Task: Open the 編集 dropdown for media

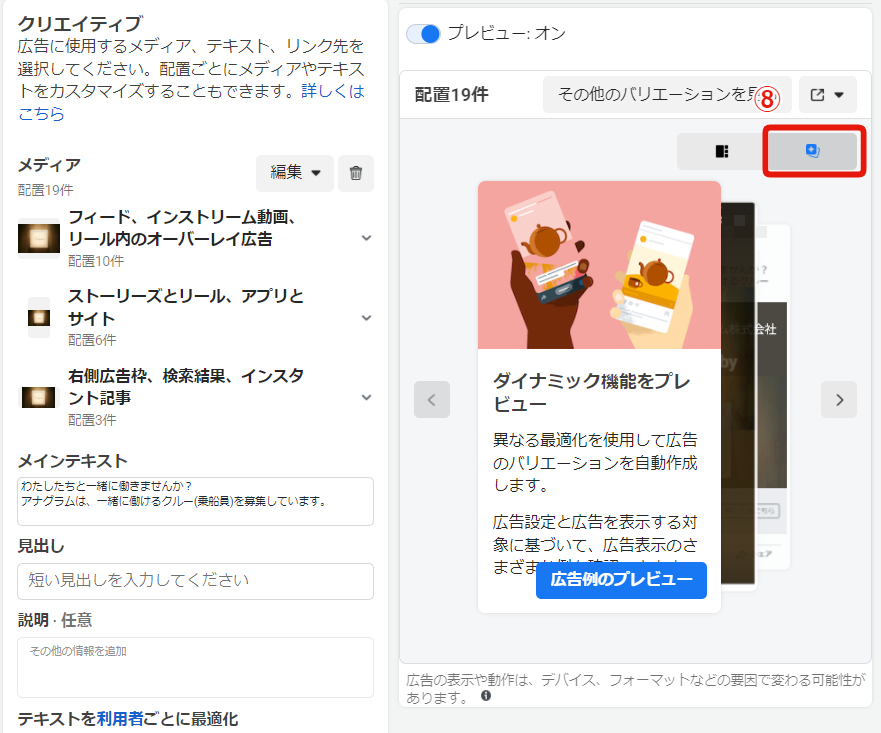Action: pos(295,173)
